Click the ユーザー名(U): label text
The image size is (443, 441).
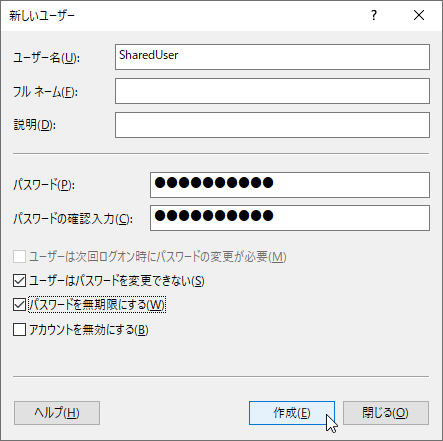point(46,58)
